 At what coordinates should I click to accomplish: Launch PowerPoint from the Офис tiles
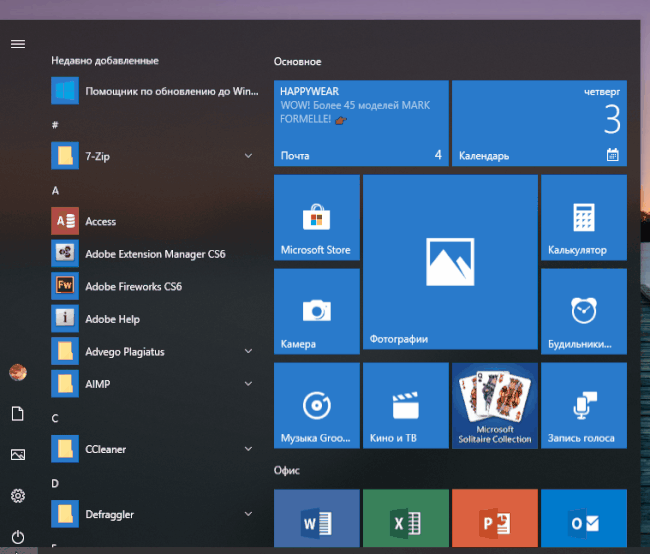pos(495,518)
